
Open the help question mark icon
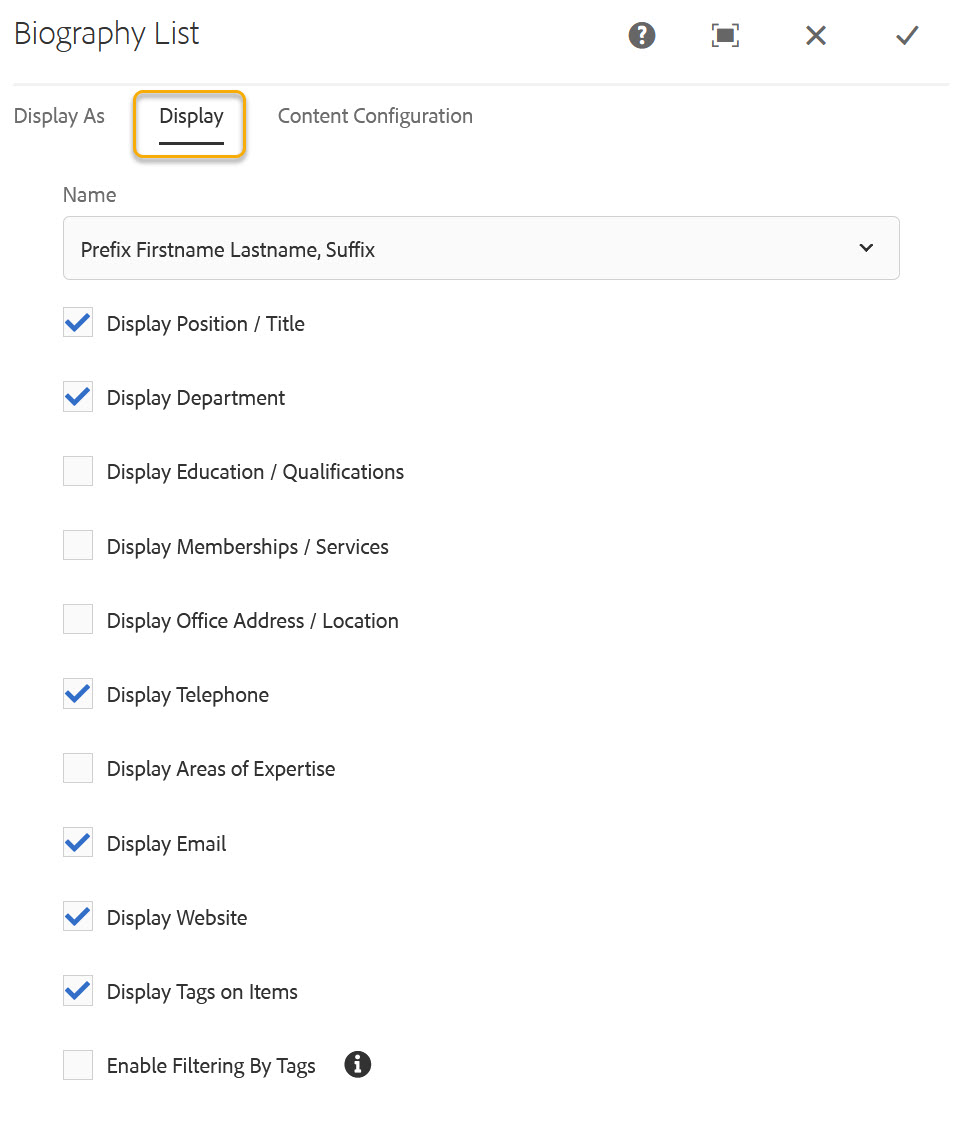(641, 36)
